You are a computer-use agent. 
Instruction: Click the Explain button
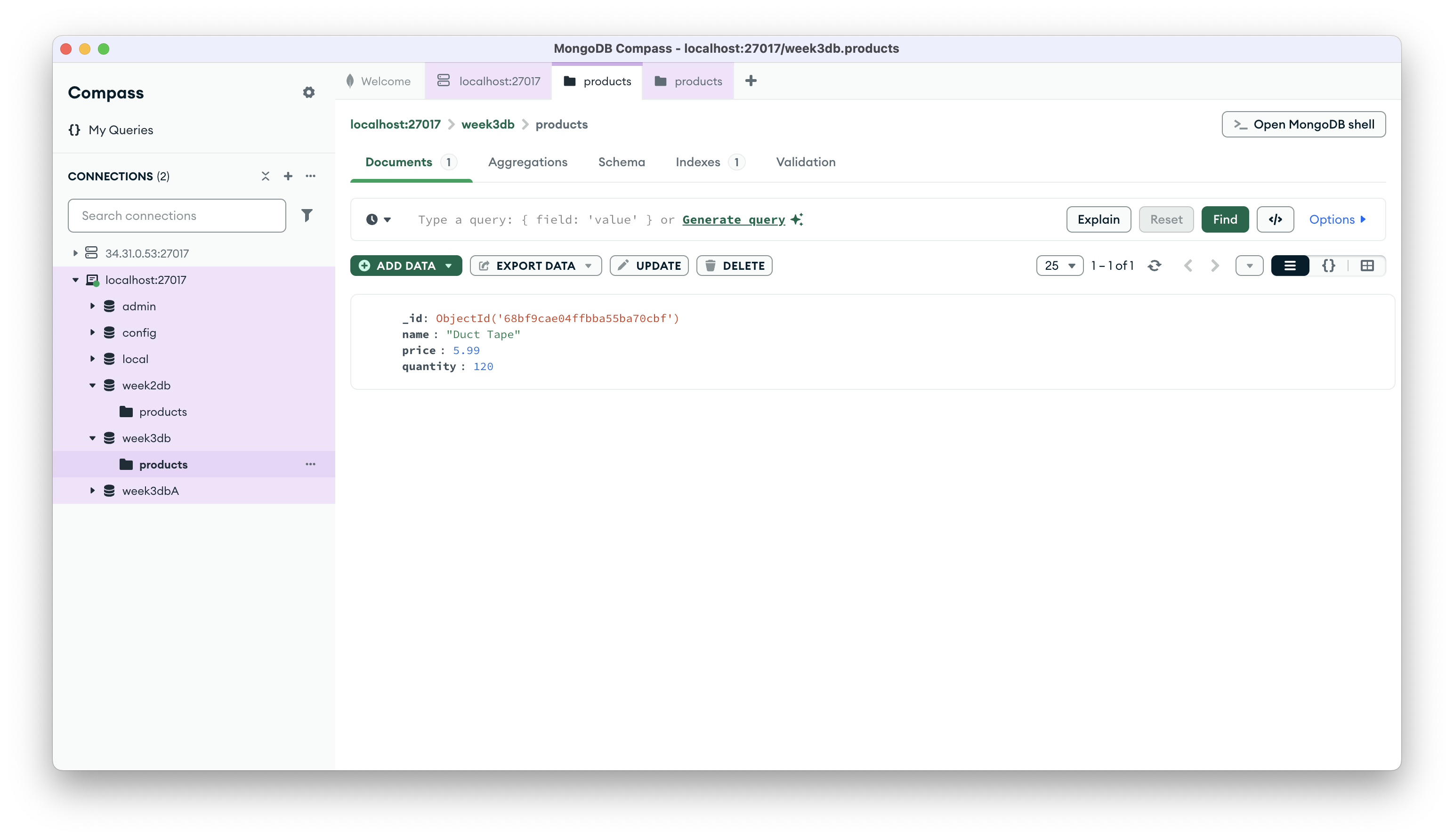click(x=1098, y=219)
